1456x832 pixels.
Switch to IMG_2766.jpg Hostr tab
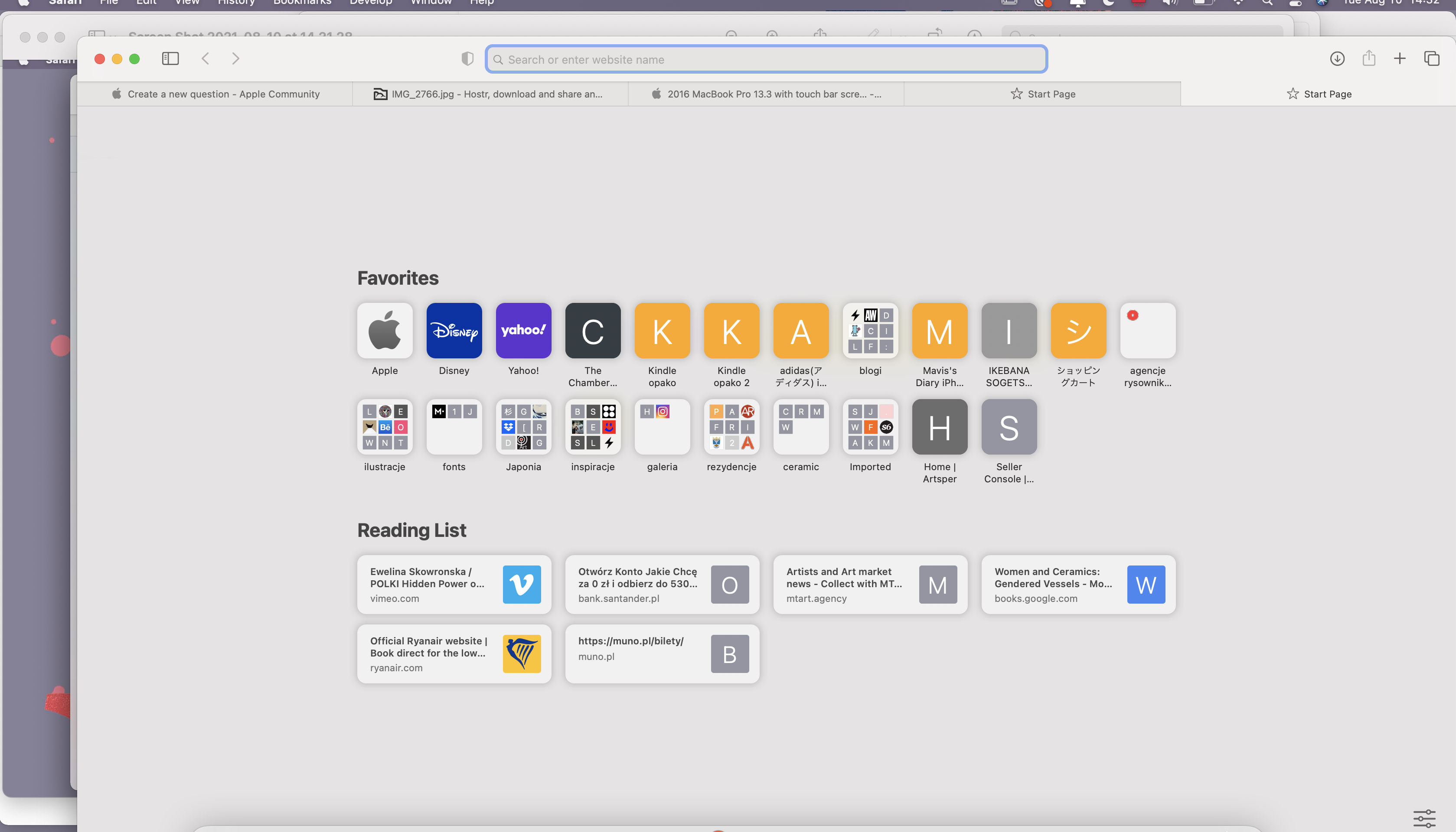point(490,94)
